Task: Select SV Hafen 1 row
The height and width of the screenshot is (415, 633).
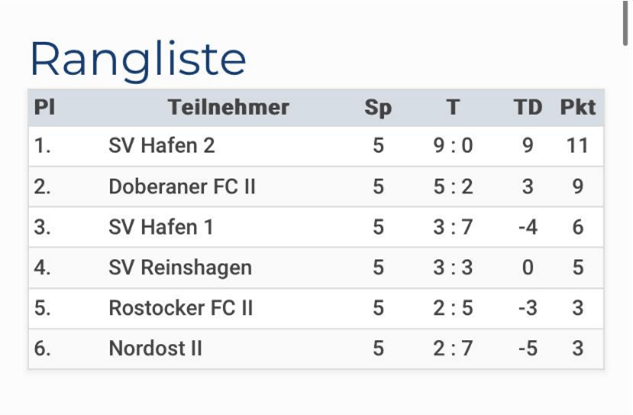Action: tap(316, 227)
